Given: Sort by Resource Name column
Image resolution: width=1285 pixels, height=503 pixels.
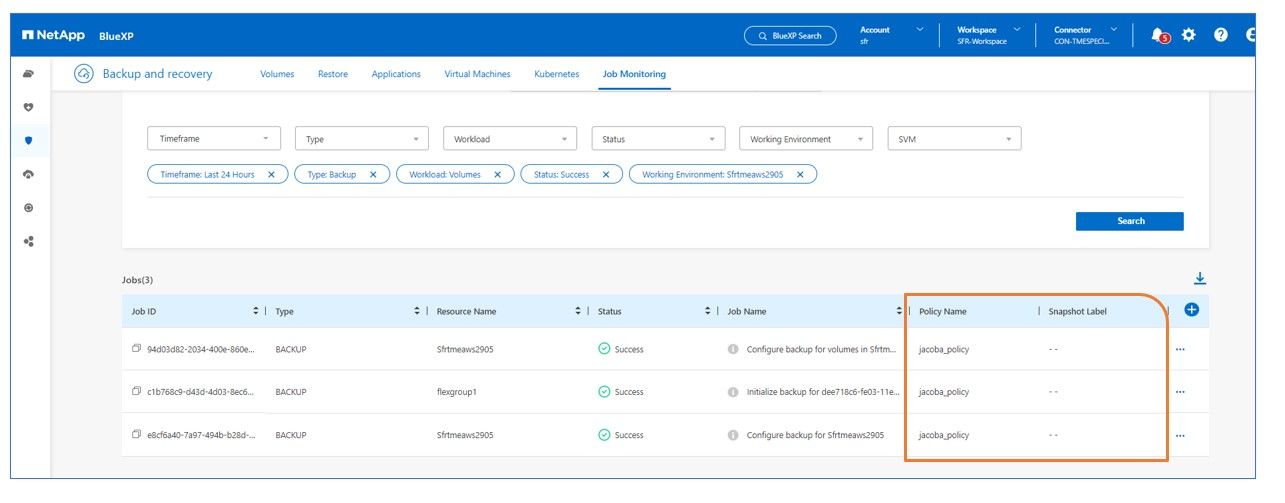Looking at the screenshot, I should click(578, 311).
